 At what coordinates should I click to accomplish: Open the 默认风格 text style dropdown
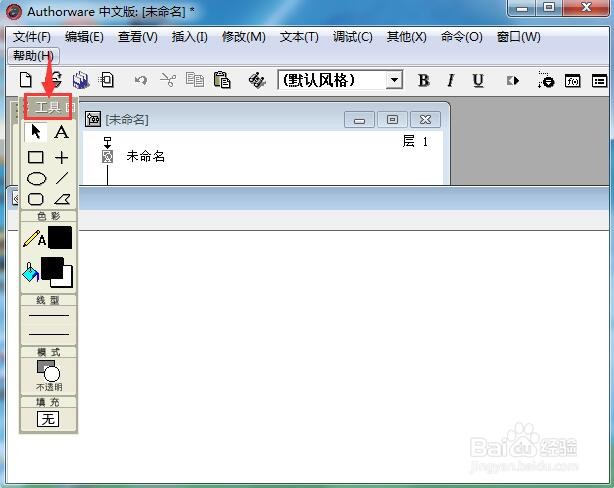[x=394, y=80]
